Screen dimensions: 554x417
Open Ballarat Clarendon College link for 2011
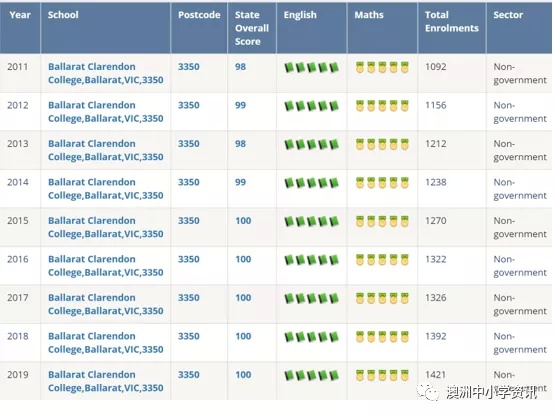(x=106, y=73)
